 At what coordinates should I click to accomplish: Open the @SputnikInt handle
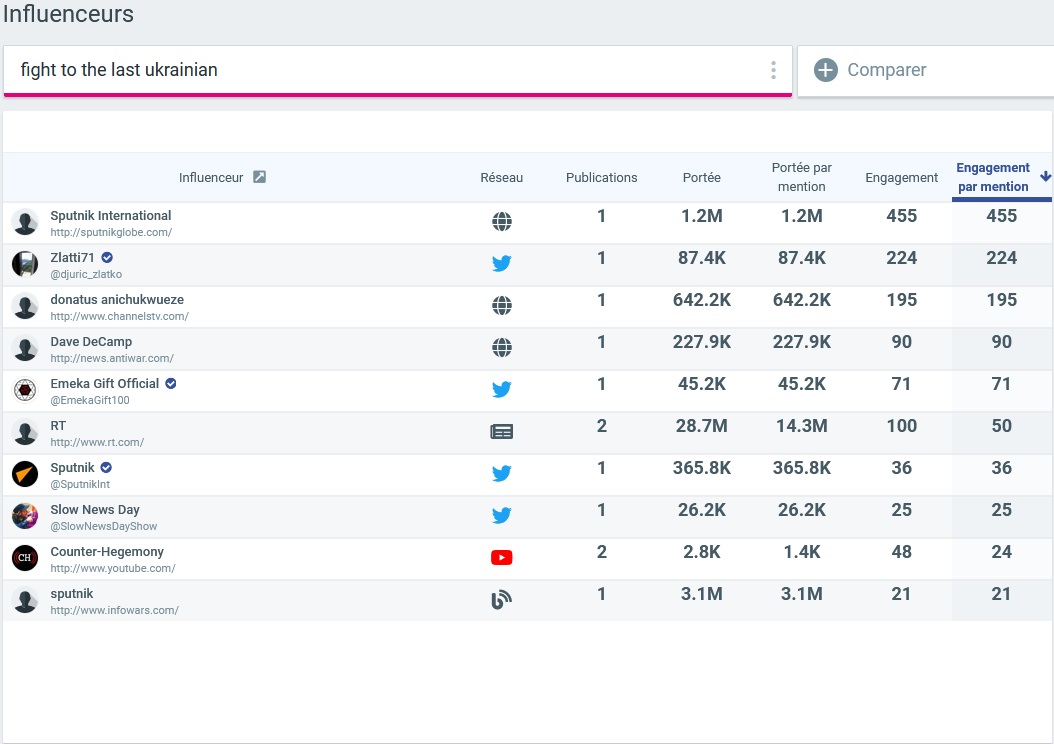click(x=80, y=485)
